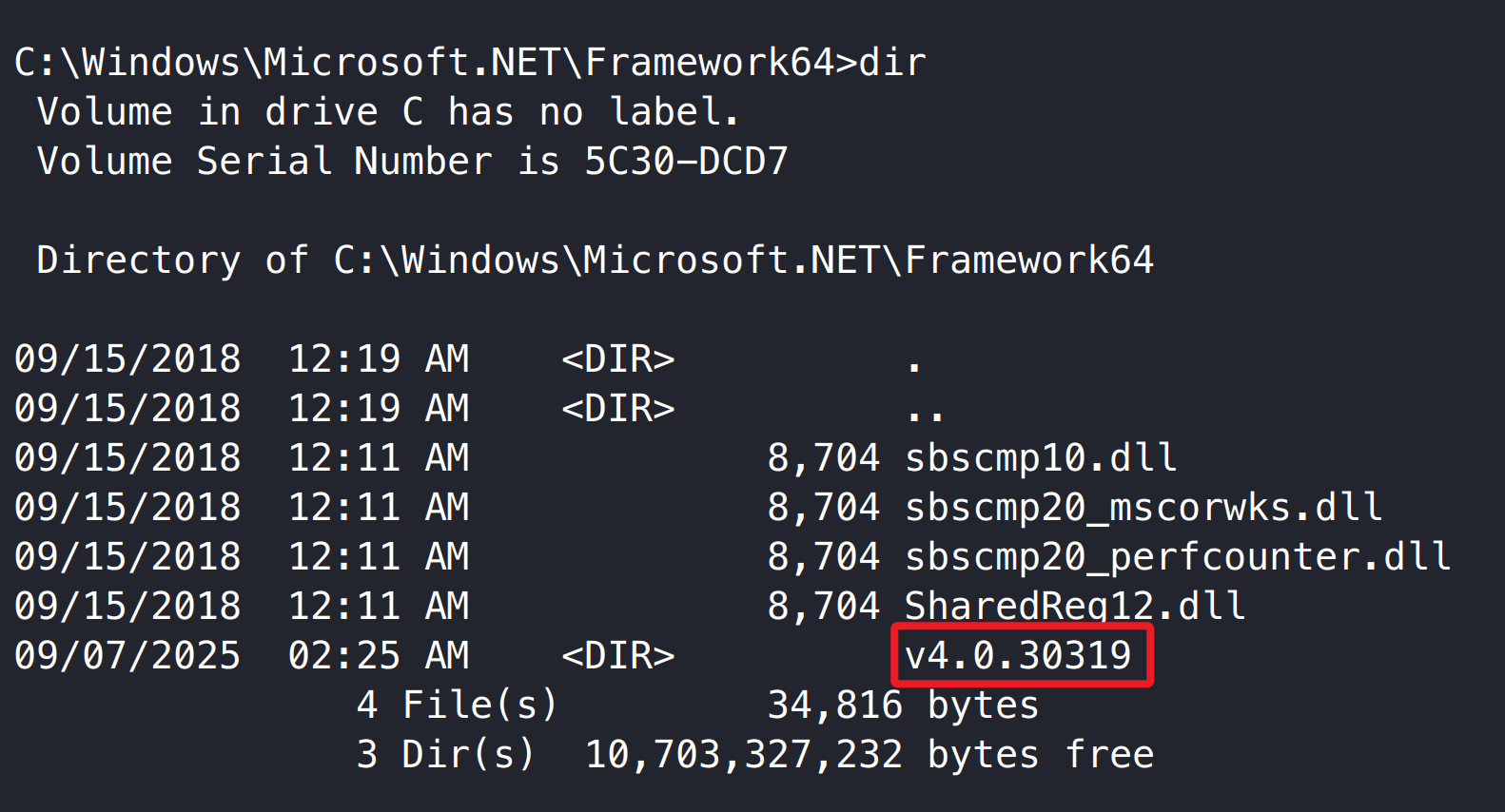
Task: Click the typed dir command
Action: pos(891,63)
